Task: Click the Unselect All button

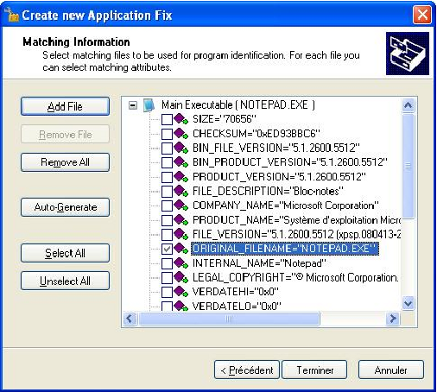Action: (x=65, y=281)
